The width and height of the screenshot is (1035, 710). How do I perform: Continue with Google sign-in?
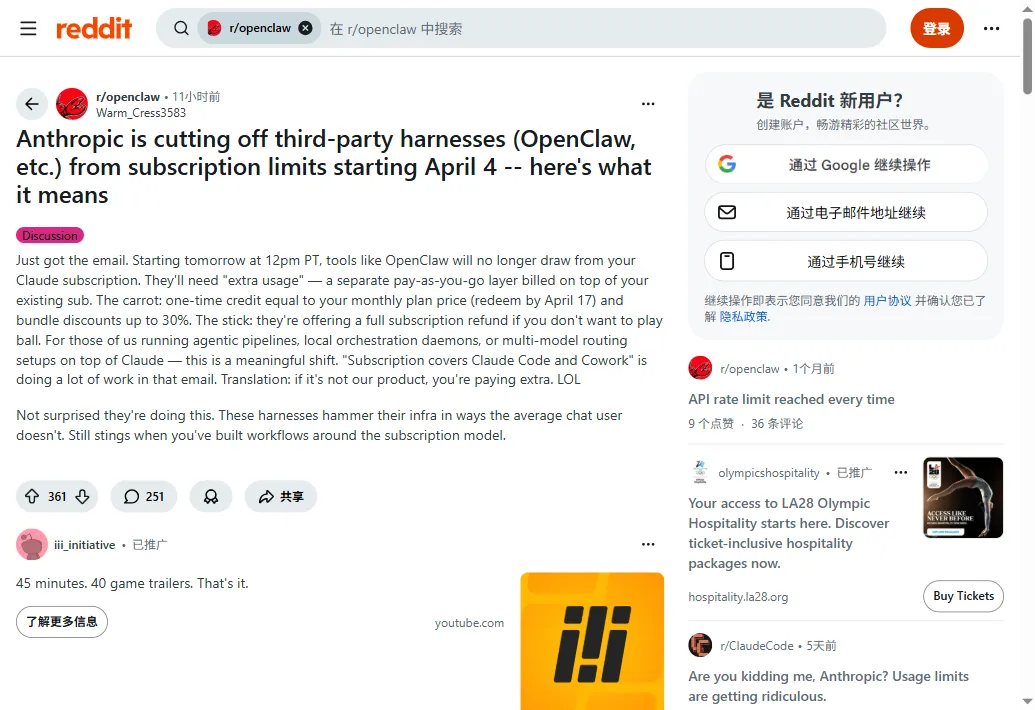846,164
